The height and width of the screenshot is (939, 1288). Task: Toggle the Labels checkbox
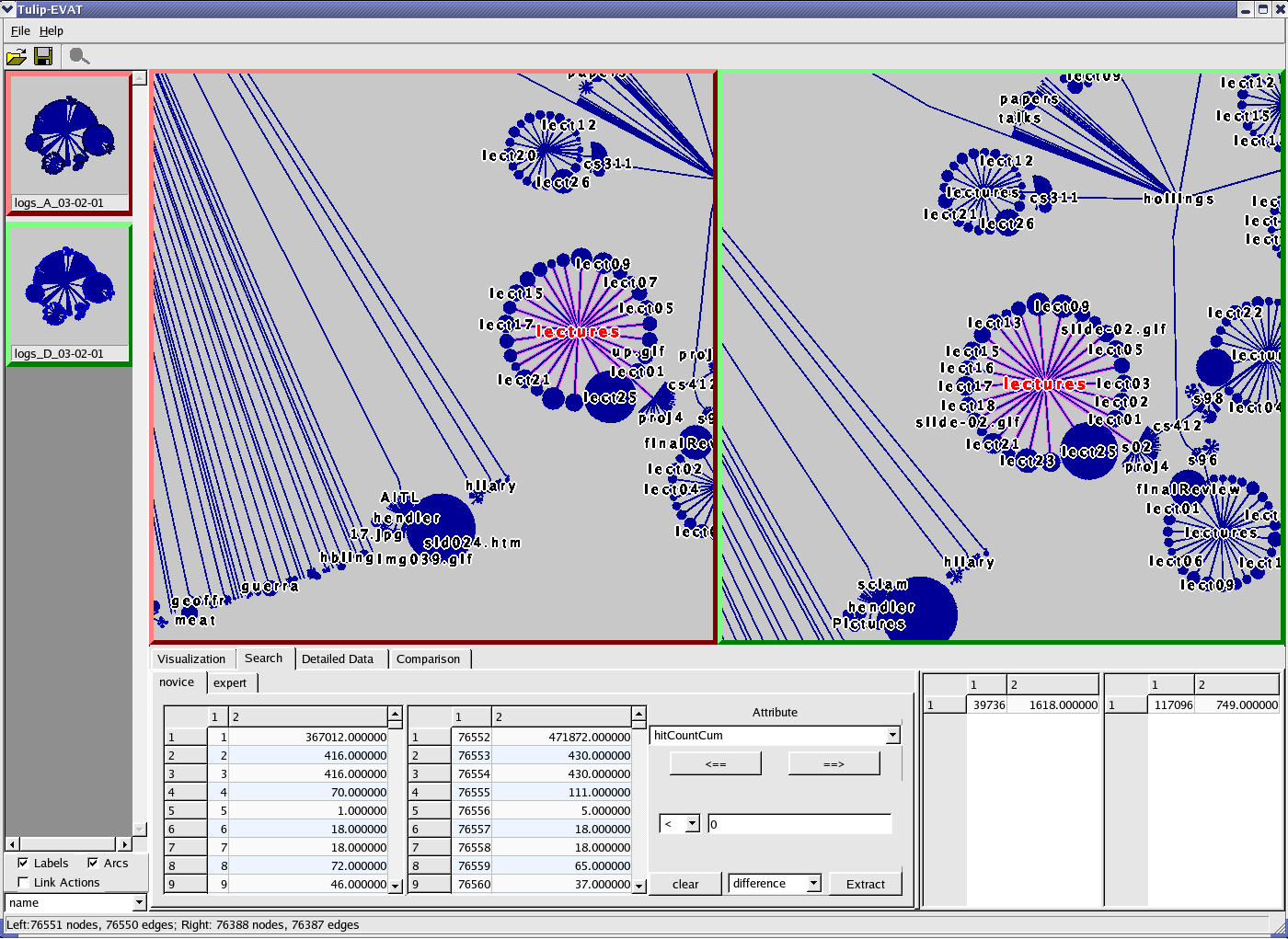24,864
